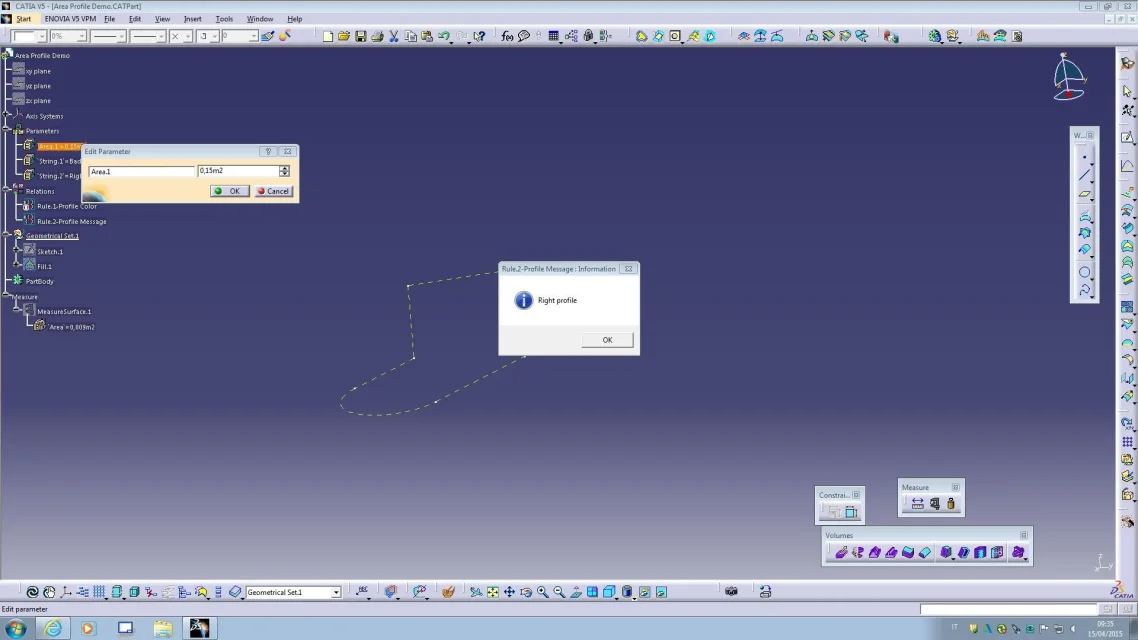The image size is (1138, 640).
Task: Zoom Out with magnifier minus icon
Action: click(x=560, y=592)
